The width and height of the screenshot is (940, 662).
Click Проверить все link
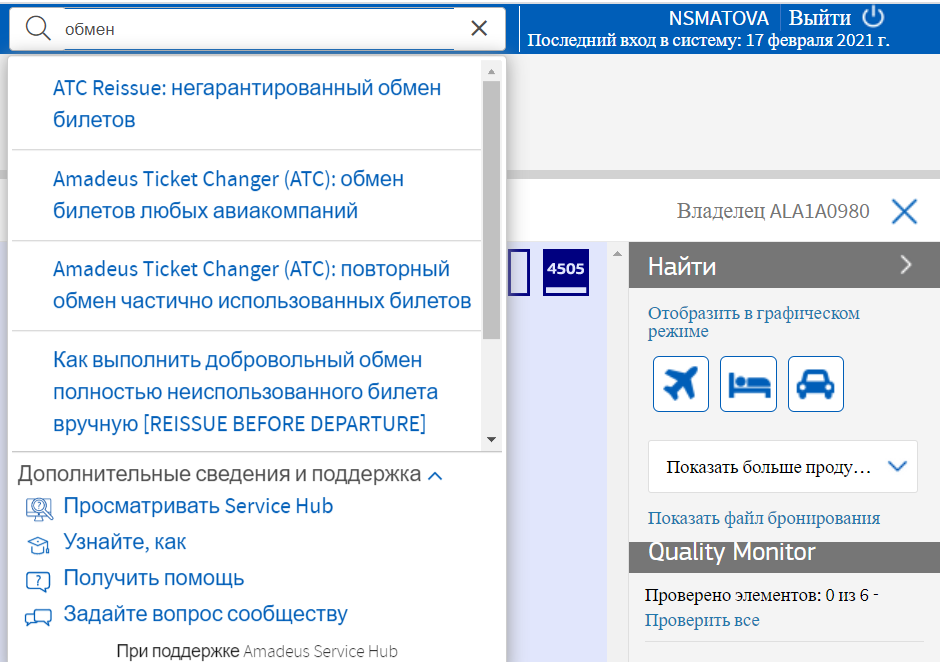701,620
